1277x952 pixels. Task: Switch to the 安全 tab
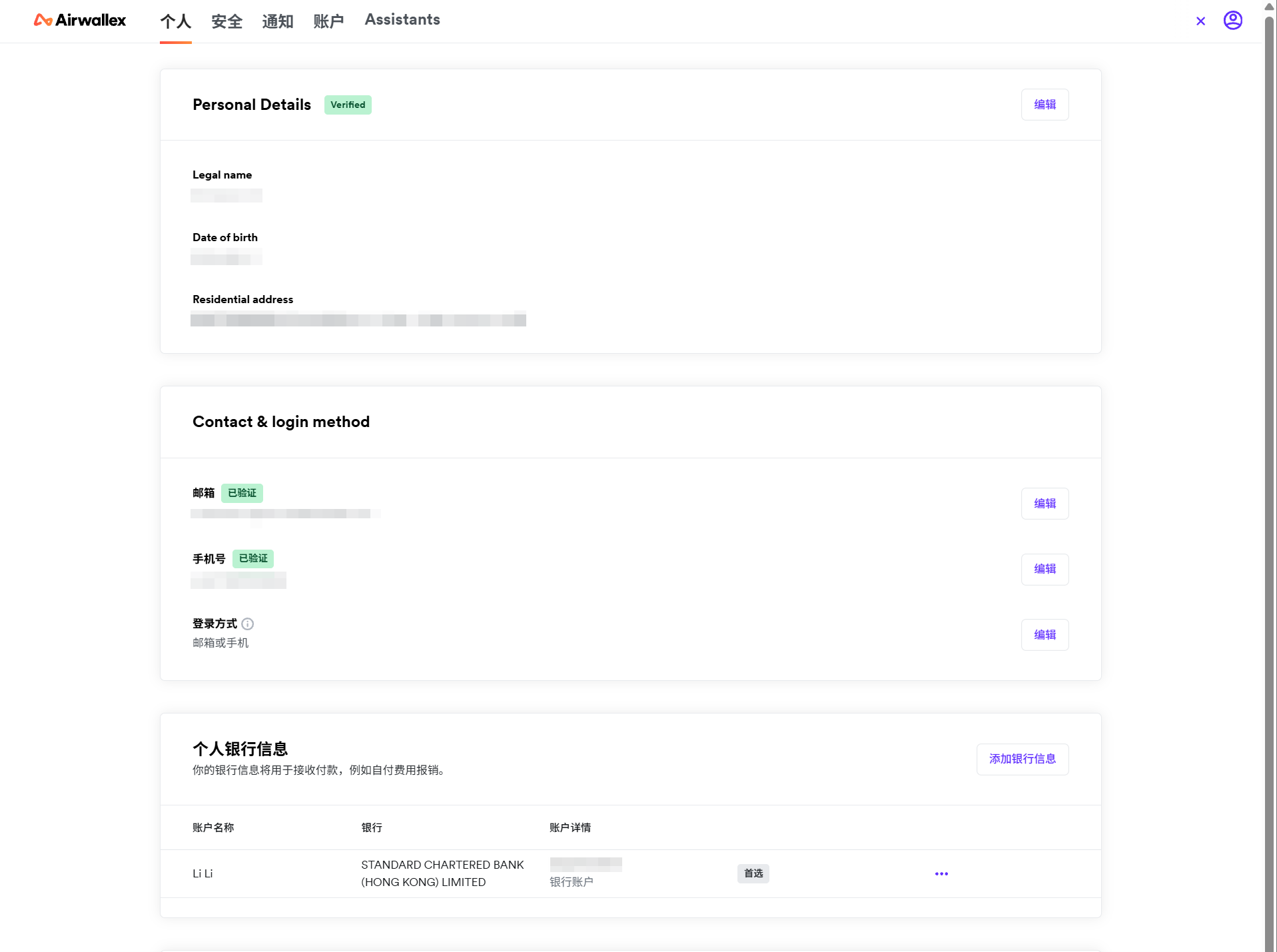226,21
